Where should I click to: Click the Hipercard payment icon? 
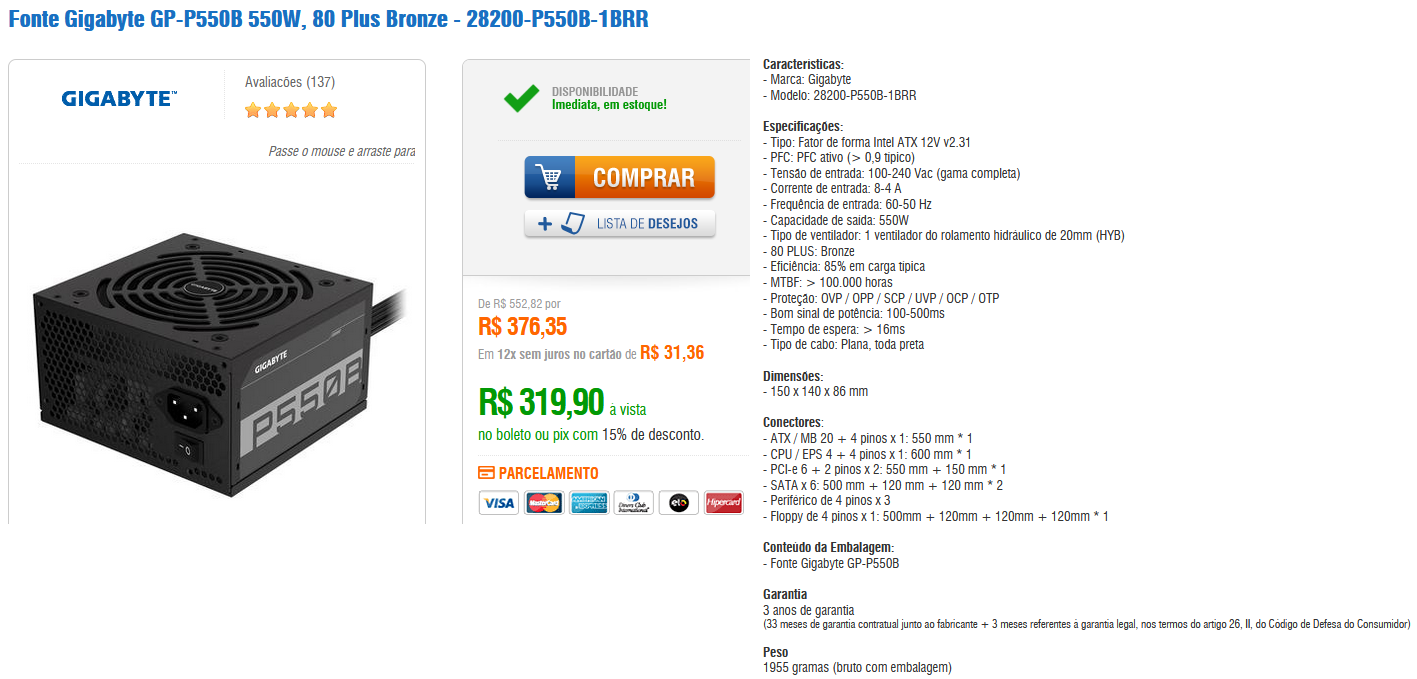point(723,503)
